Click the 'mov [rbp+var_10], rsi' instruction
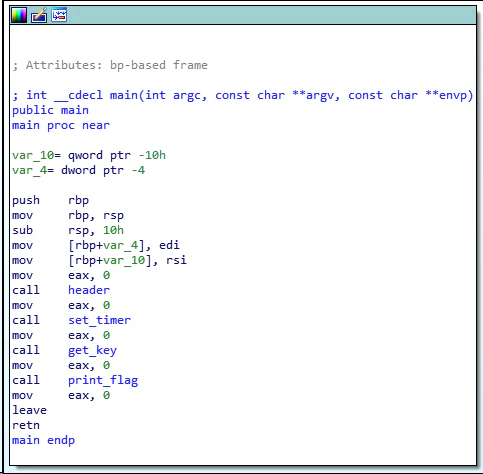 [x=99, y=261]
